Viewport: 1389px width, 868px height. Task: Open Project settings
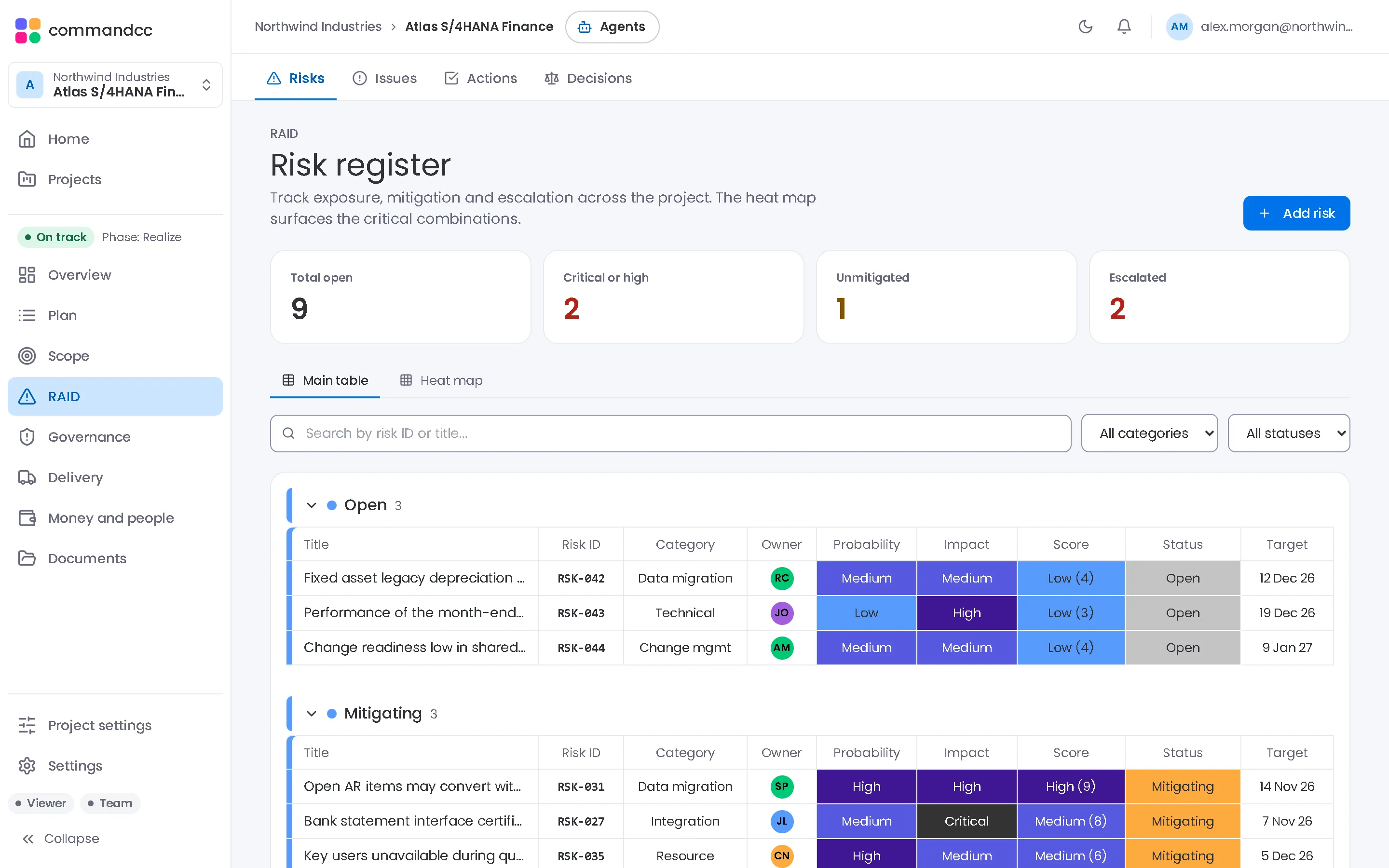[x=115, y=725]
